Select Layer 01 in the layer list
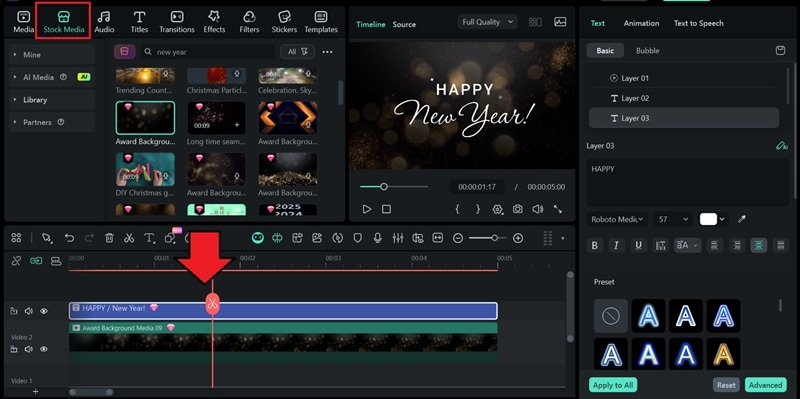 (x=684, y=78)
